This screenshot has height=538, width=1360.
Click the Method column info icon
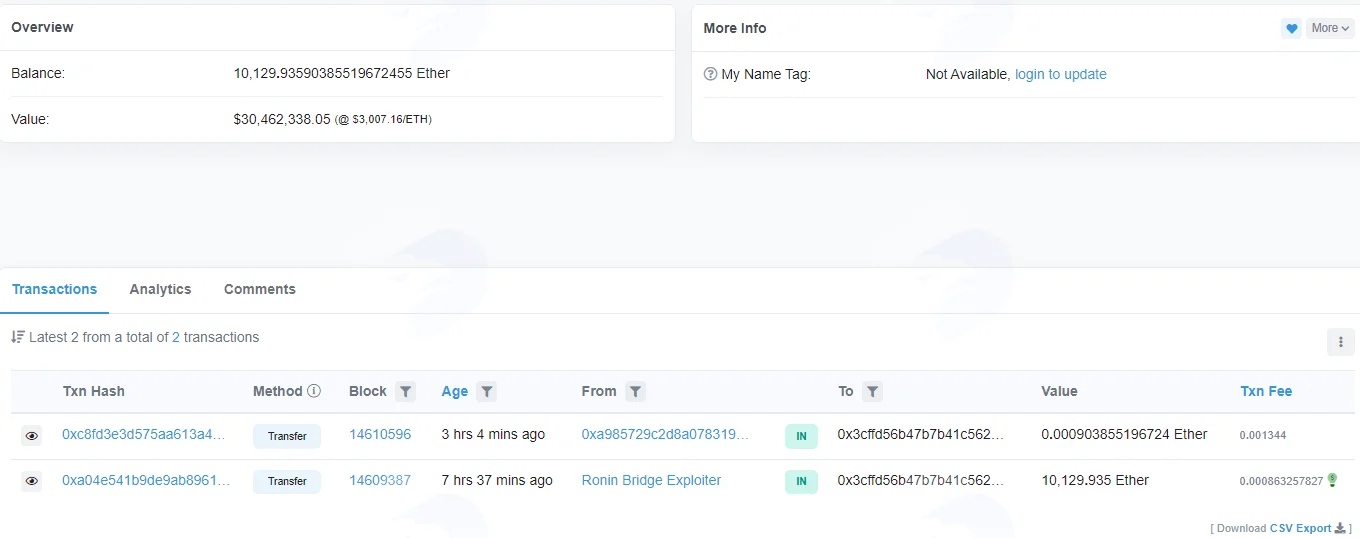[314, 391]
